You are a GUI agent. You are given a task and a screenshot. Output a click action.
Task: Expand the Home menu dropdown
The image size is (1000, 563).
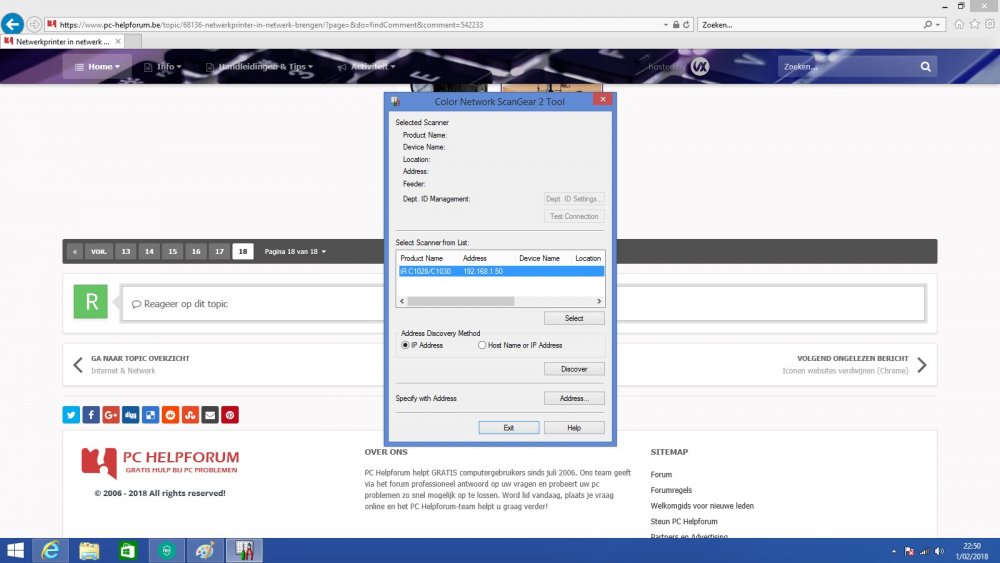click(x=97, y=66)
